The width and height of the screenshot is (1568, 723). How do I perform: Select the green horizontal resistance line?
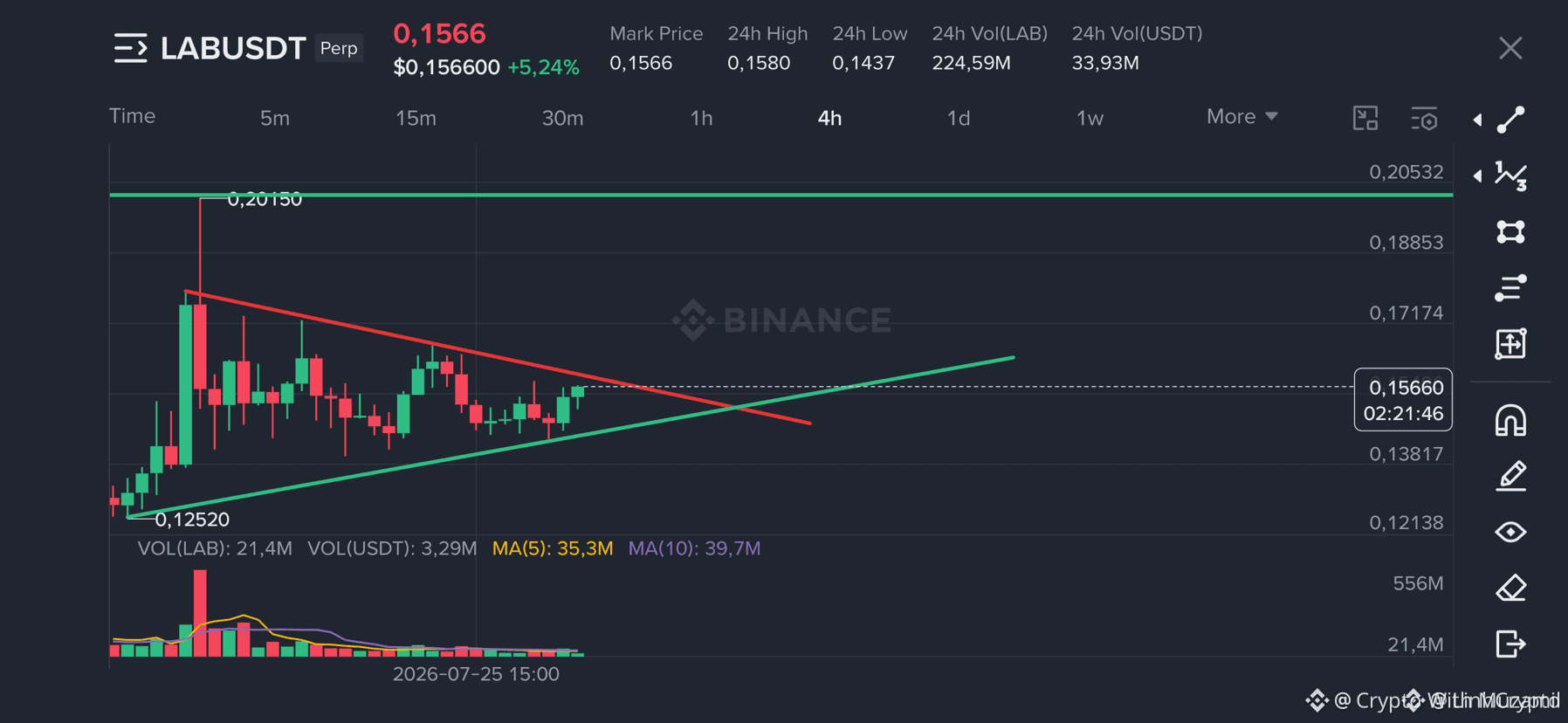(x=781, y=195)
